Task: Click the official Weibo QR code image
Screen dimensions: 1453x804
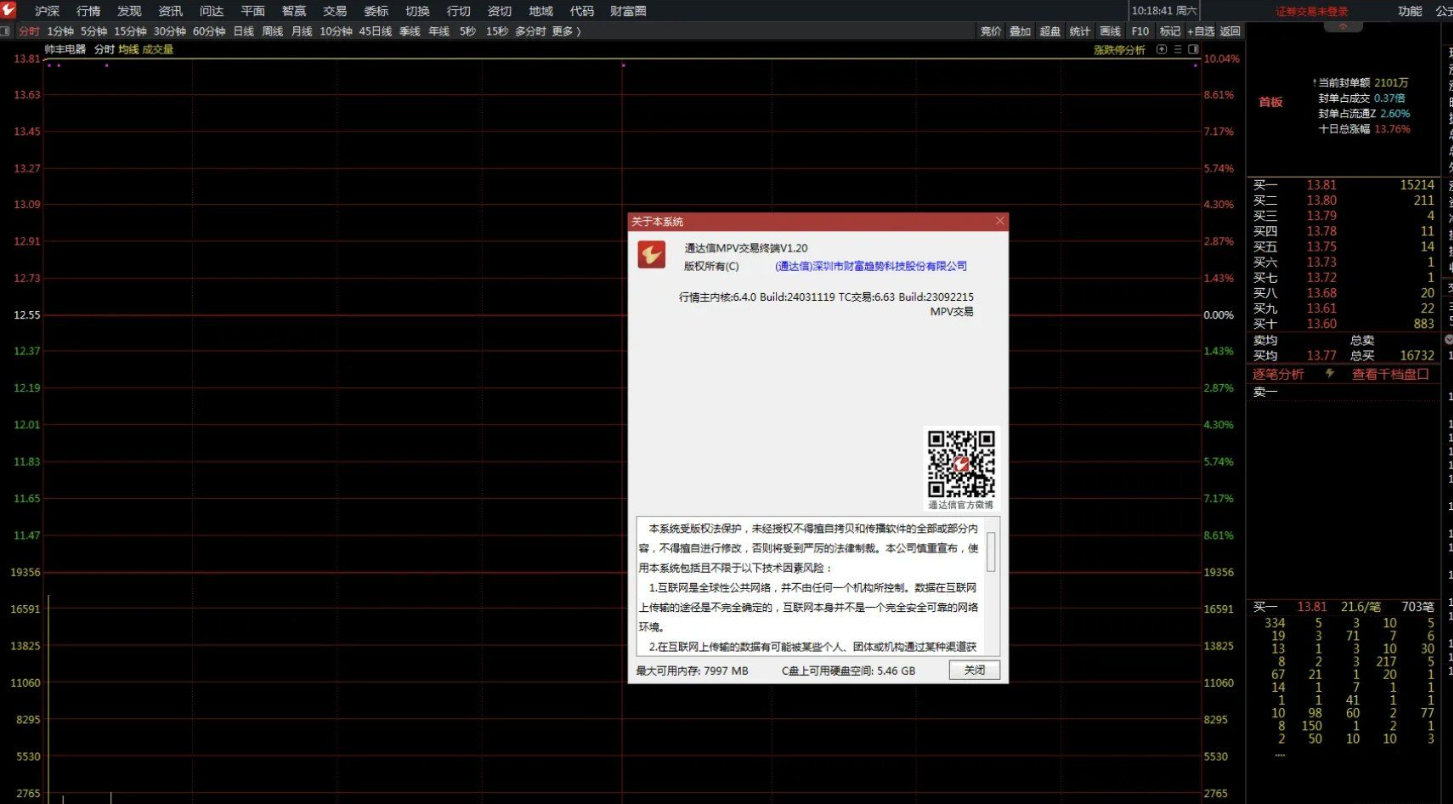Action: click(961, 464)
